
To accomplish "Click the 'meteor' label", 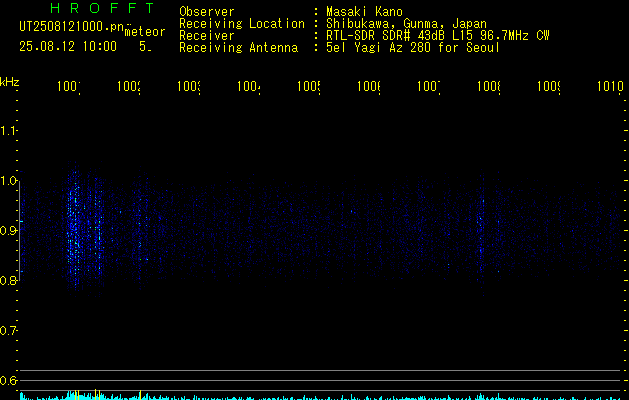I will pyautogui.click(x=145, y=32).
